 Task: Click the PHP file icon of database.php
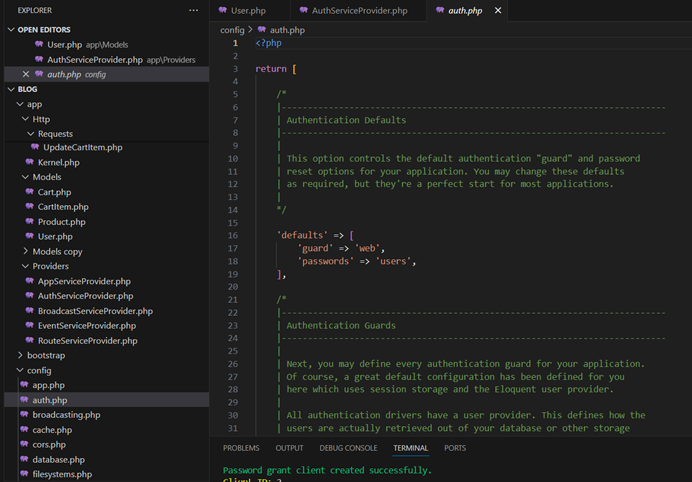point(23,460)
